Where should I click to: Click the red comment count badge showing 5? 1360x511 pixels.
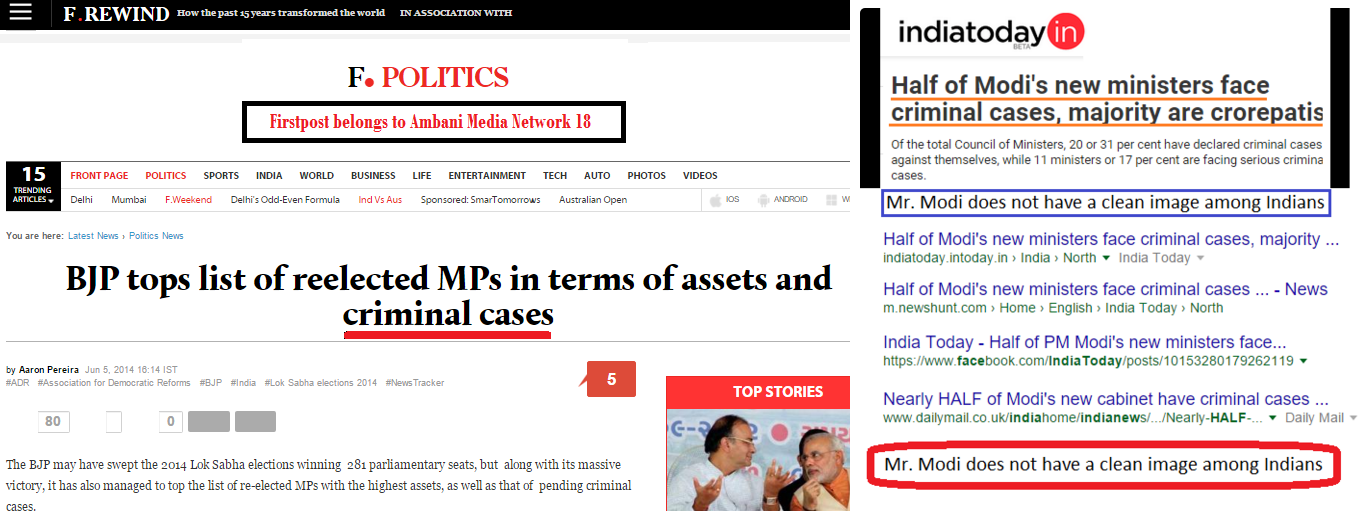(x=610, y=379)
